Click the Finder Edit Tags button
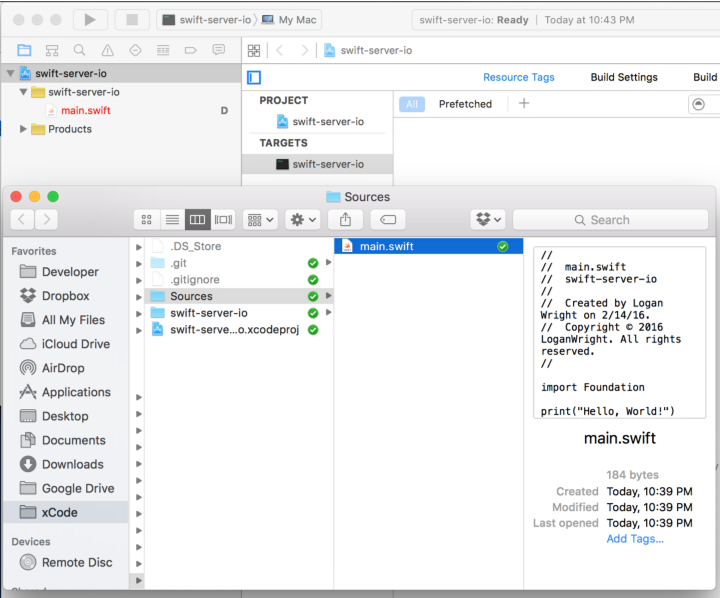Viewport: 720px width, 598px height. [x=388, y=220]
